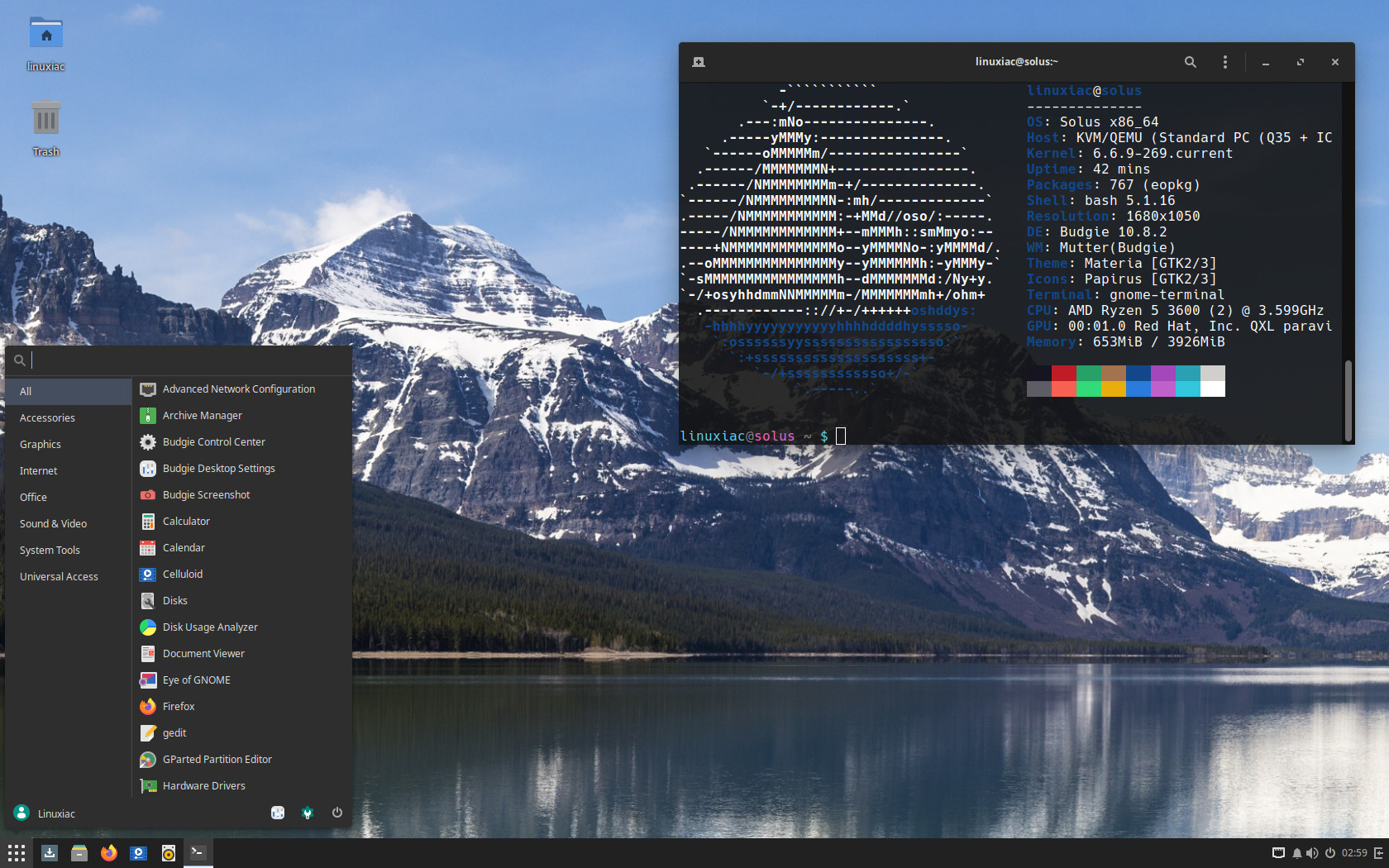Launch Firefox from the bottom panel

tap(109, 853)
